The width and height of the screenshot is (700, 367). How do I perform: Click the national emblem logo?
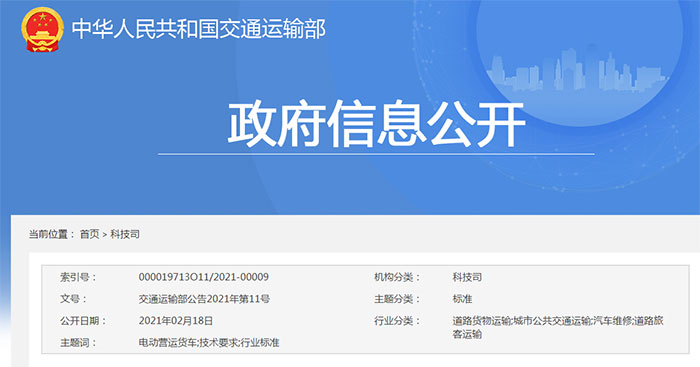(x=42, y=29)
